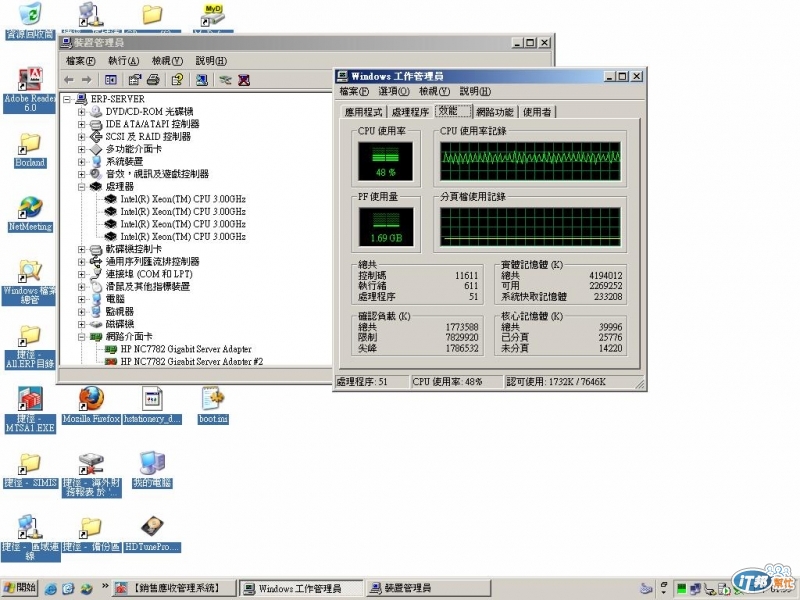Expand IDE ATA/ATAPI controllers node
The image size is (800, 600).
(82, 124)
